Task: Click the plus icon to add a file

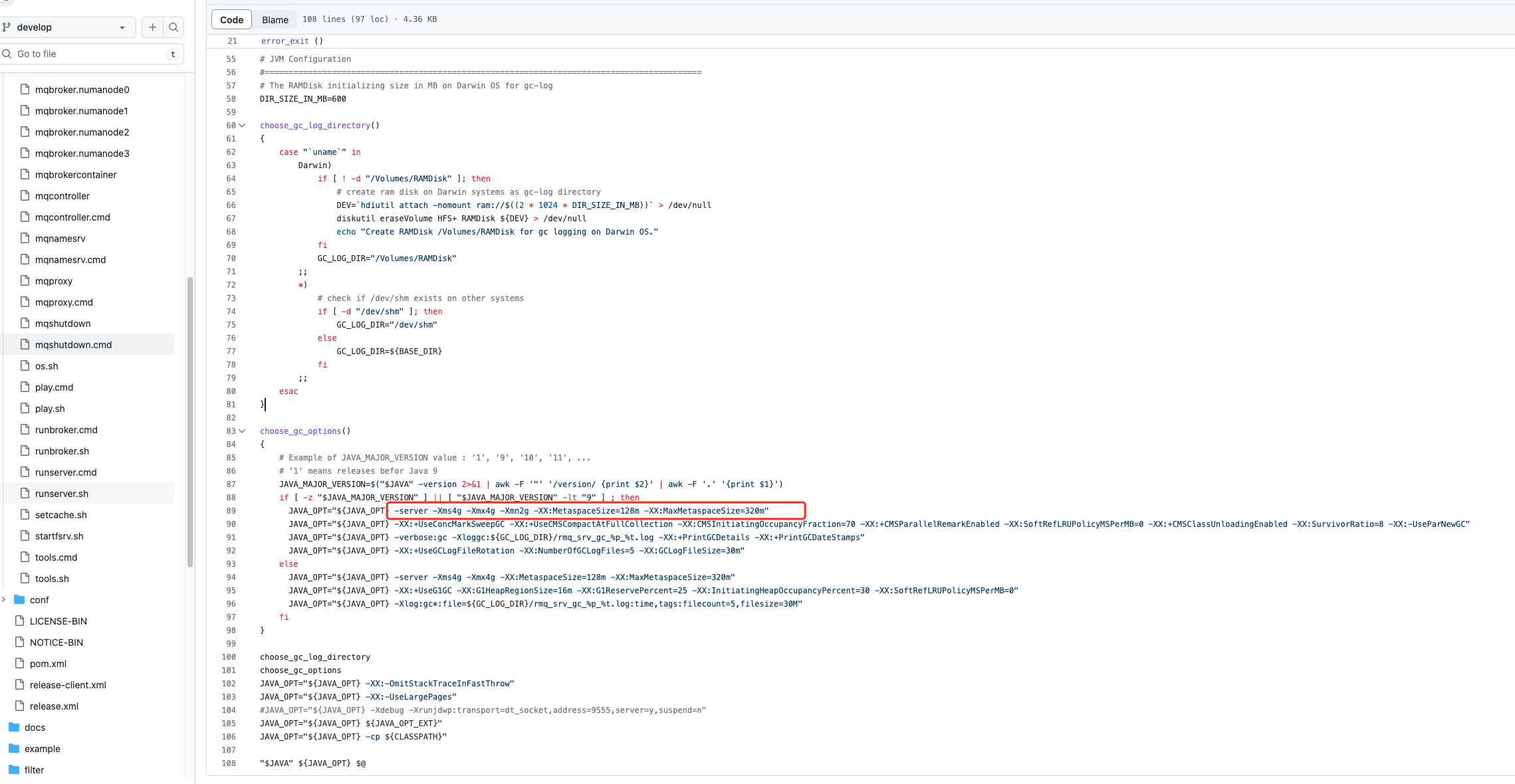Action: pyautogui.click(x=152, y=27)
